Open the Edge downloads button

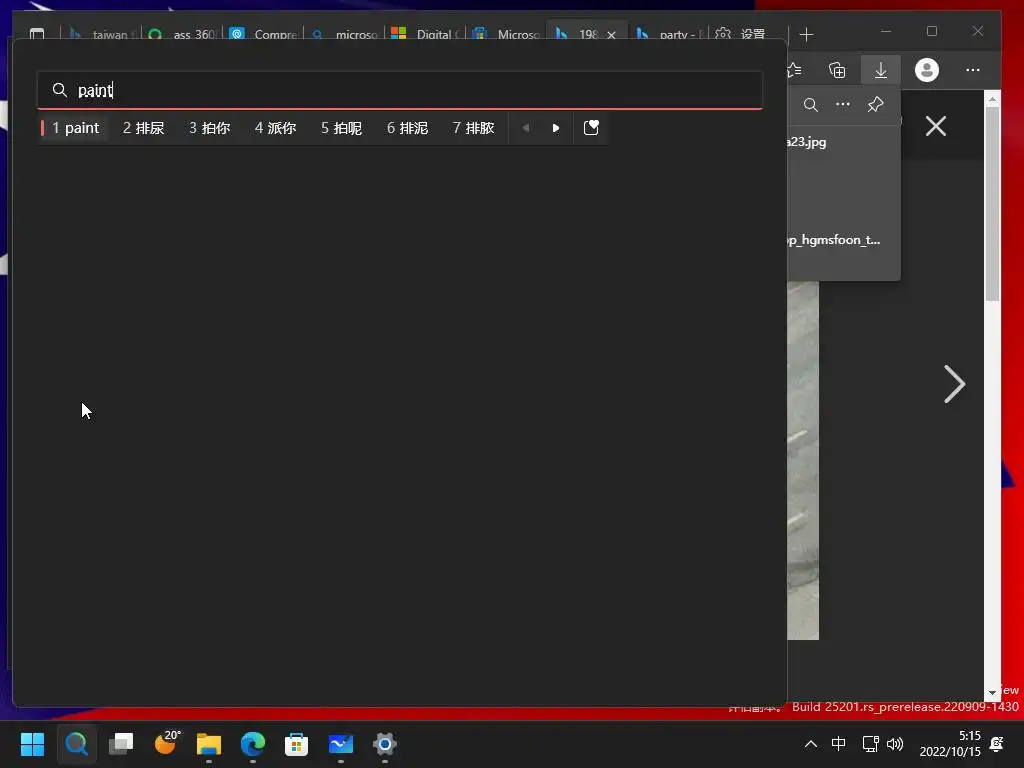point(880,70)
